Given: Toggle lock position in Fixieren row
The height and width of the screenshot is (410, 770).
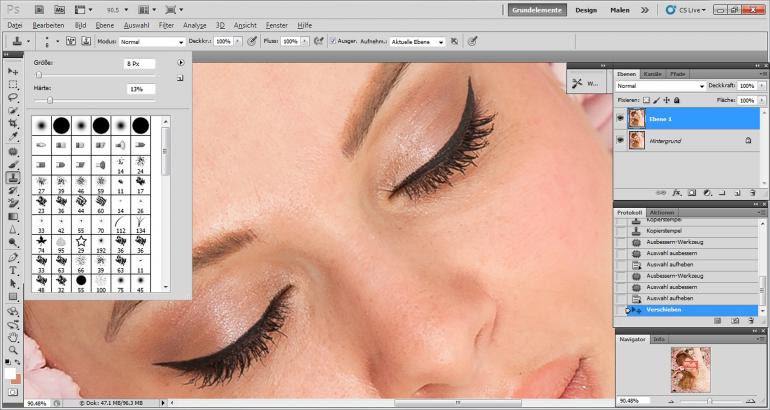Looking at the screenshot, I should pyautogui.click(x=666, y=100).
